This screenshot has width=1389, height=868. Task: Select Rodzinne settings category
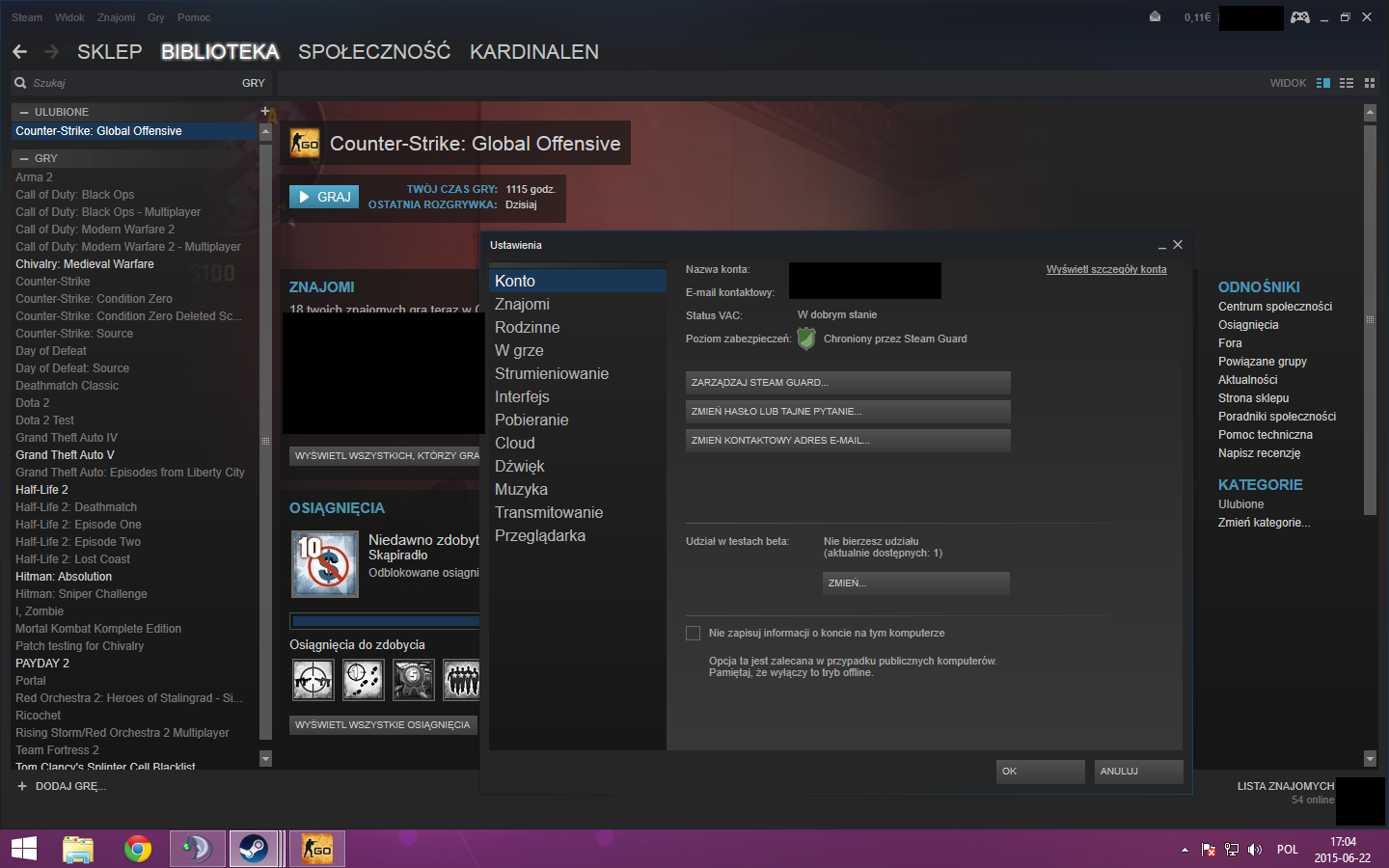(x=578, y=327)
